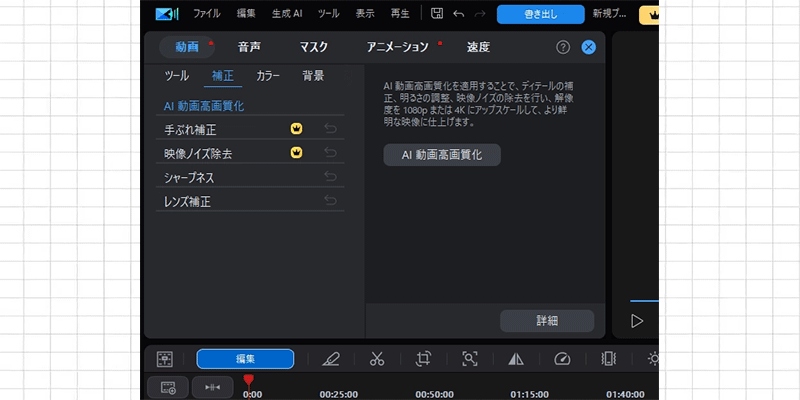Select the pen drawing tool icon
The width and height of the screenshot is (800, 400).
pos(331,359)
